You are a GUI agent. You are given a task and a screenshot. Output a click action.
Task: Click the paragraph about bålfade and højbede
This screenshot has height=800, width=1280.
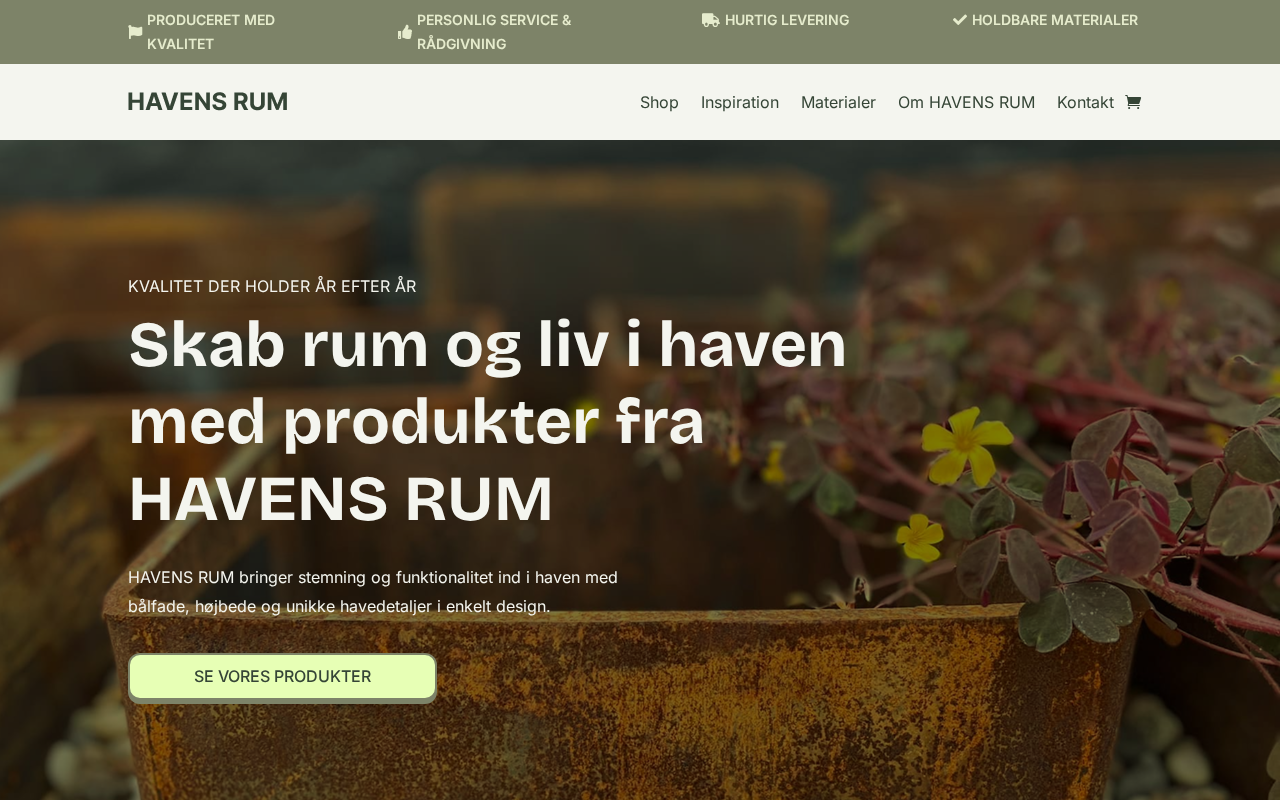point(373,591)
